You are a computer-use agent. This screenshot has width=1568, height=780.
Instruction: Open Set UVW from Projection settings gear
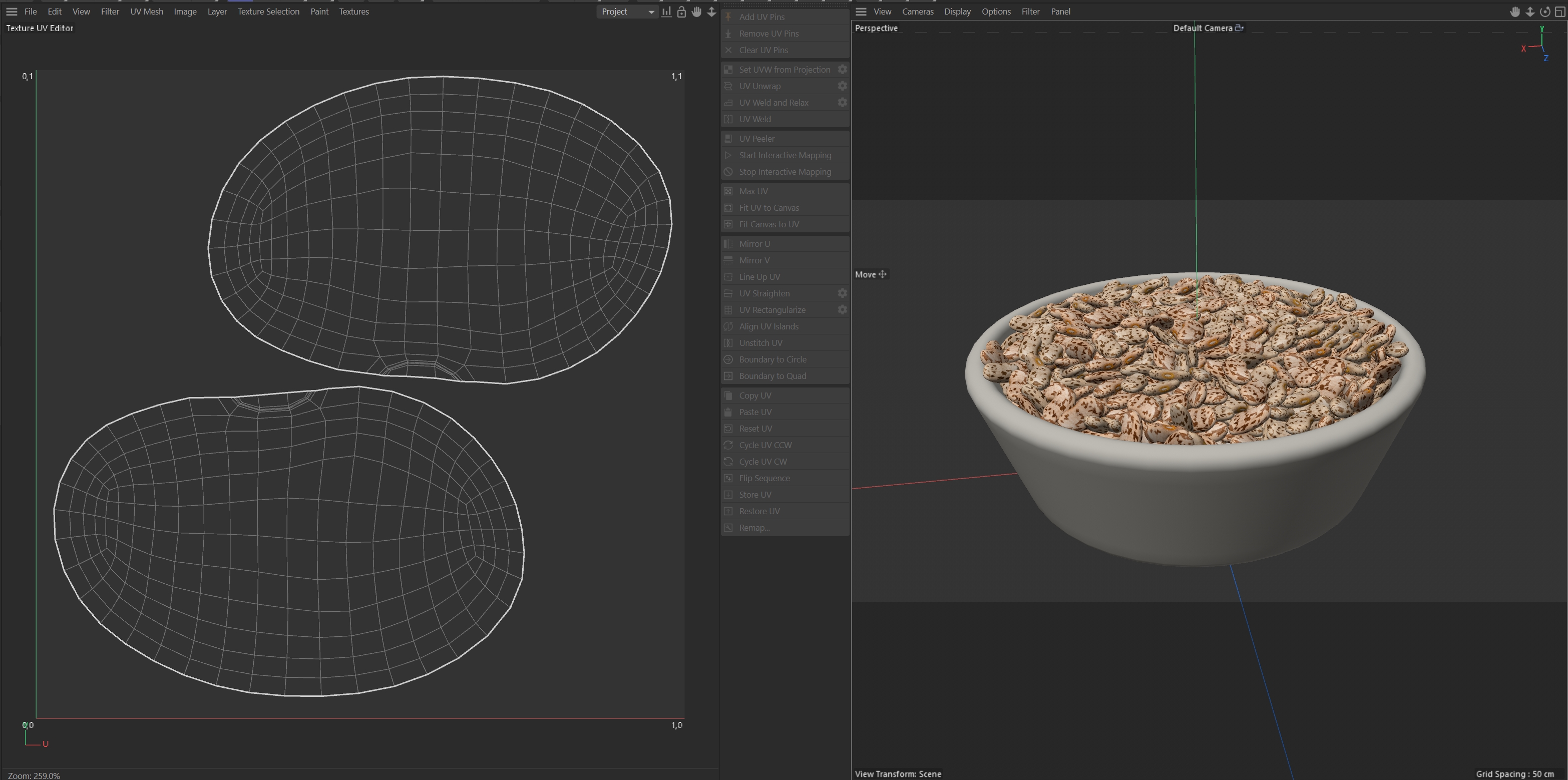point(843,70)
